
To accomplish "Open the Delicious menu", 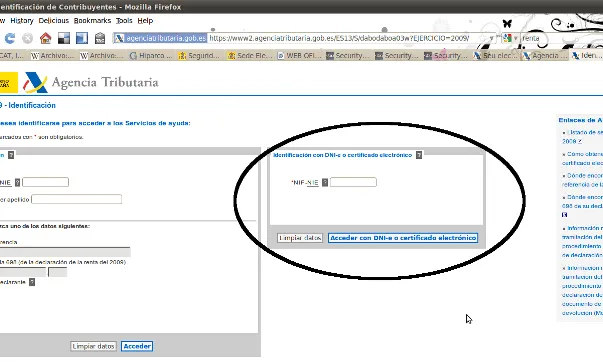I will pos(53,21).
